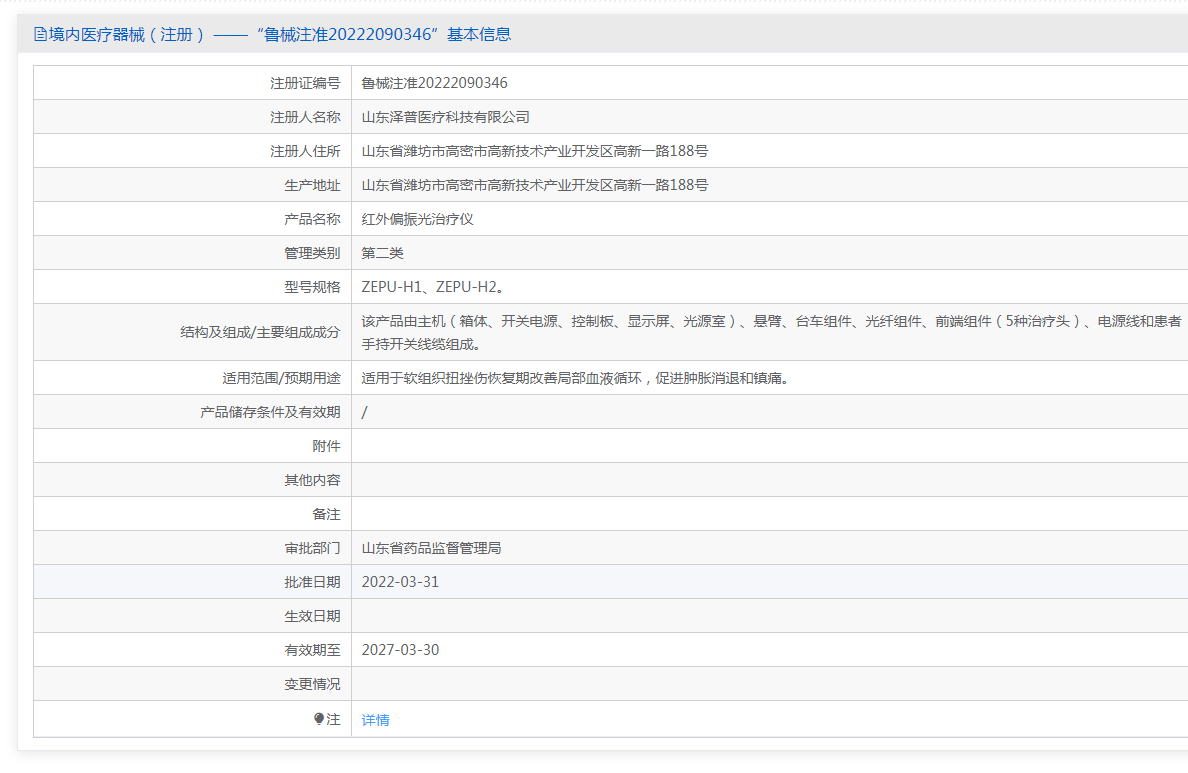Click the header title 境内医疗器械（注册）基本信息
1188x773 pixels.
point(280,34)
